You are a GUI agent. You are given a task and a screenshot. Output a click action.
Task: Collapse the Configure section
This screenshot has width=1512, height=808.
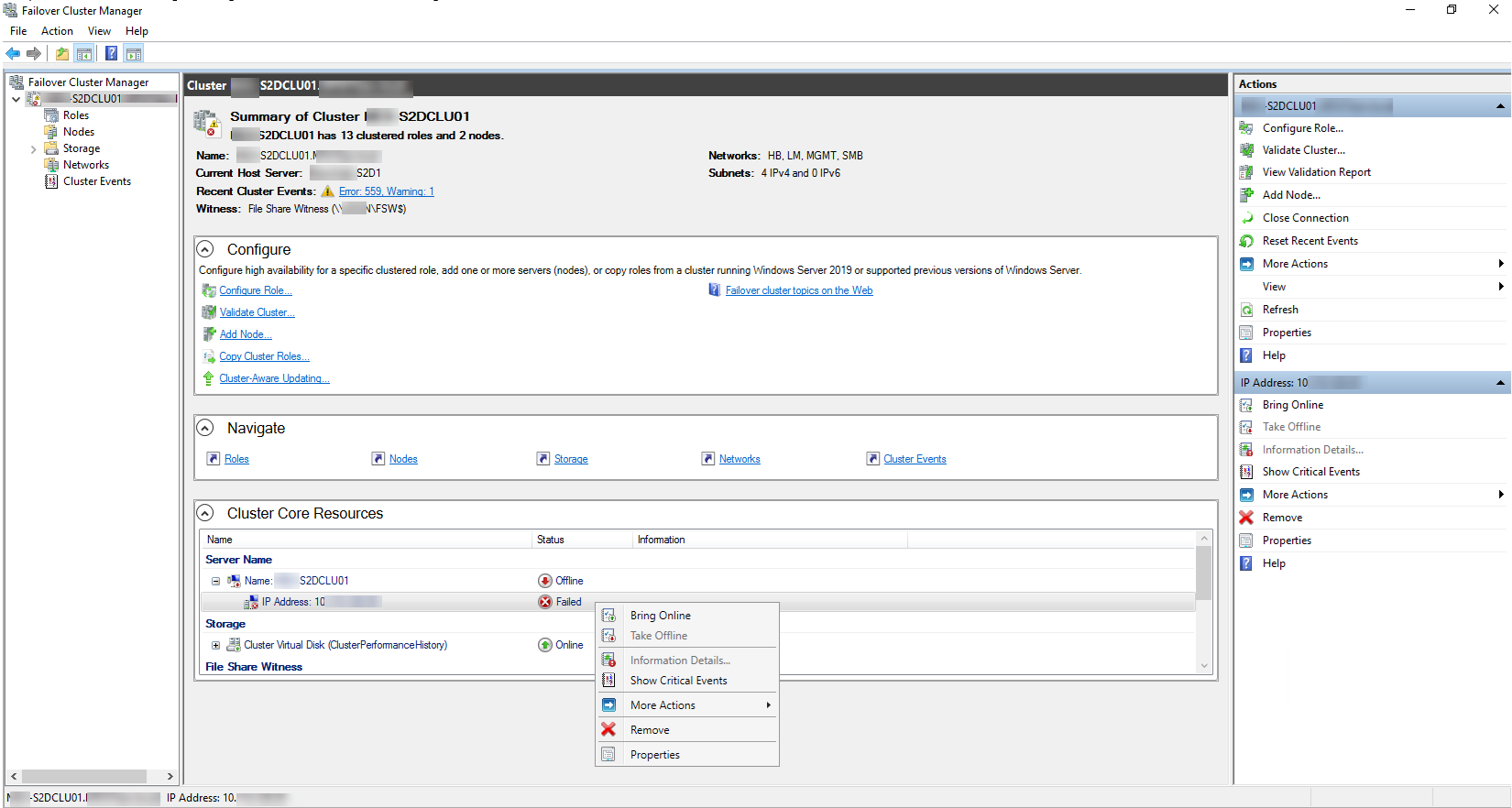click(x=205, y=249)
